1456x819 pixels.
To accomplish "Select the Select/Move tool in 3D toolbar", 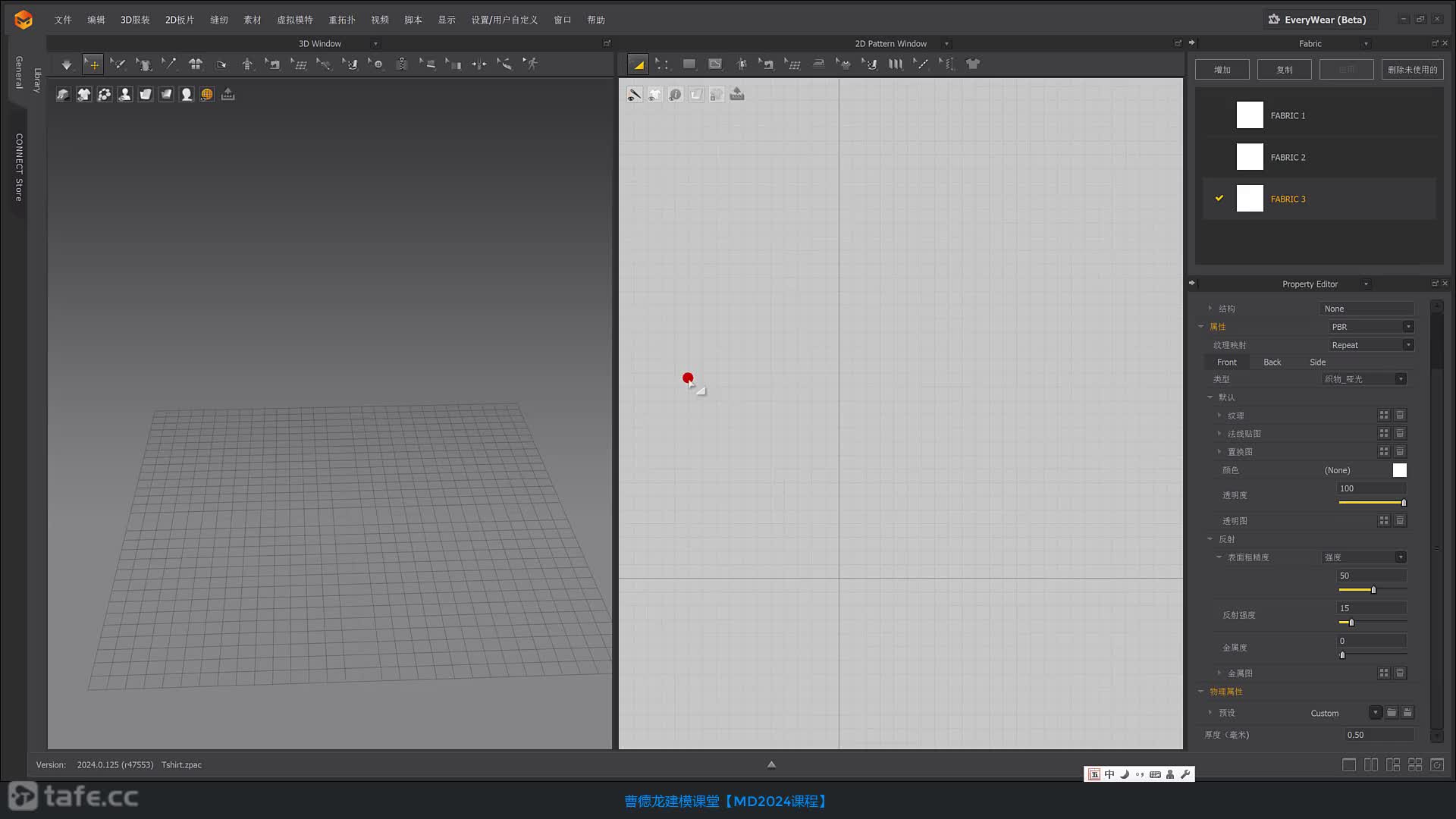I will [x=93, y=64].
